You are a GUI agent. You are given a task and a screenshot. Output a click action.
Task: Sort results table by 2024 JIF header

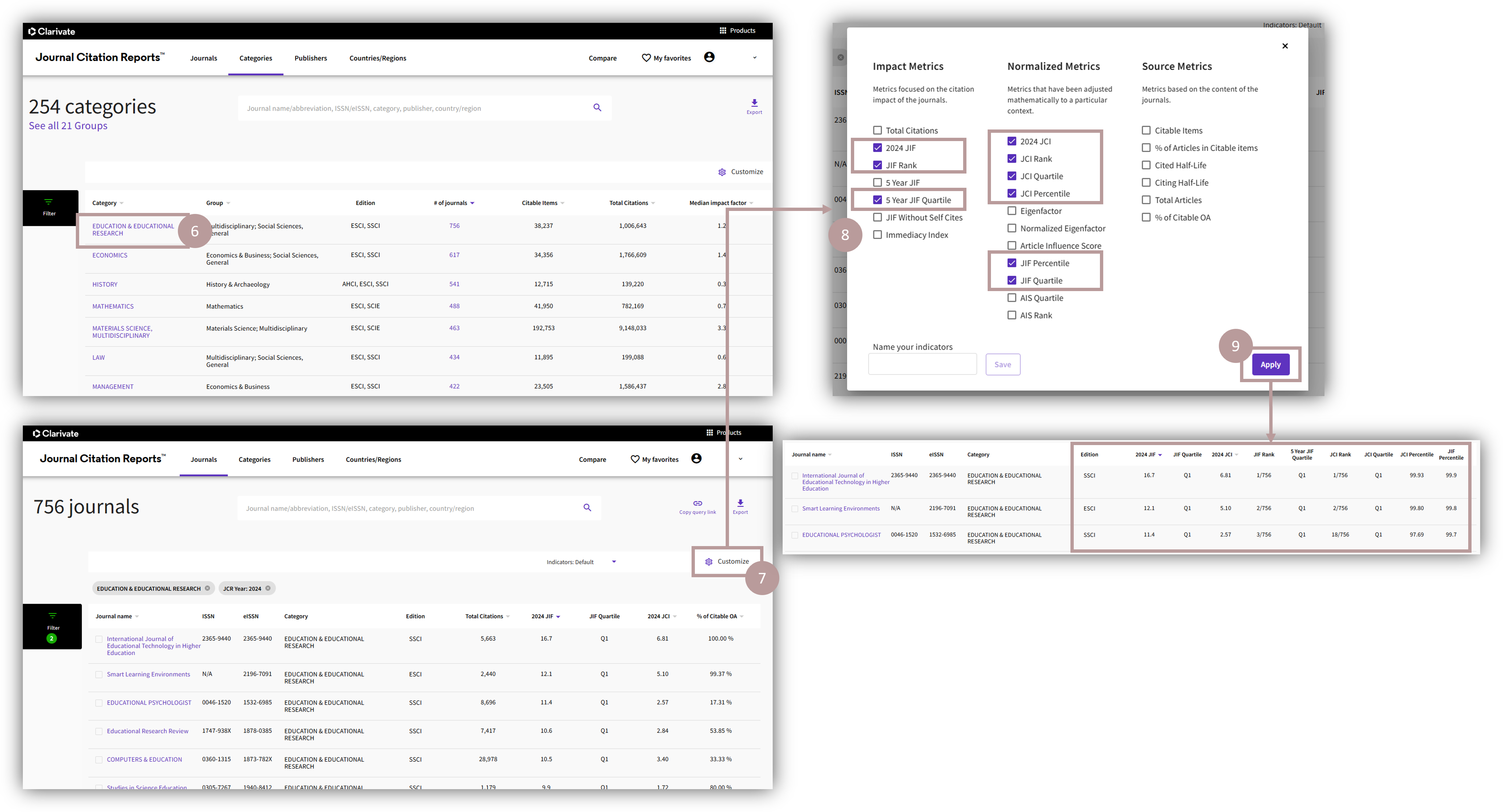(x=1148, y=454)
